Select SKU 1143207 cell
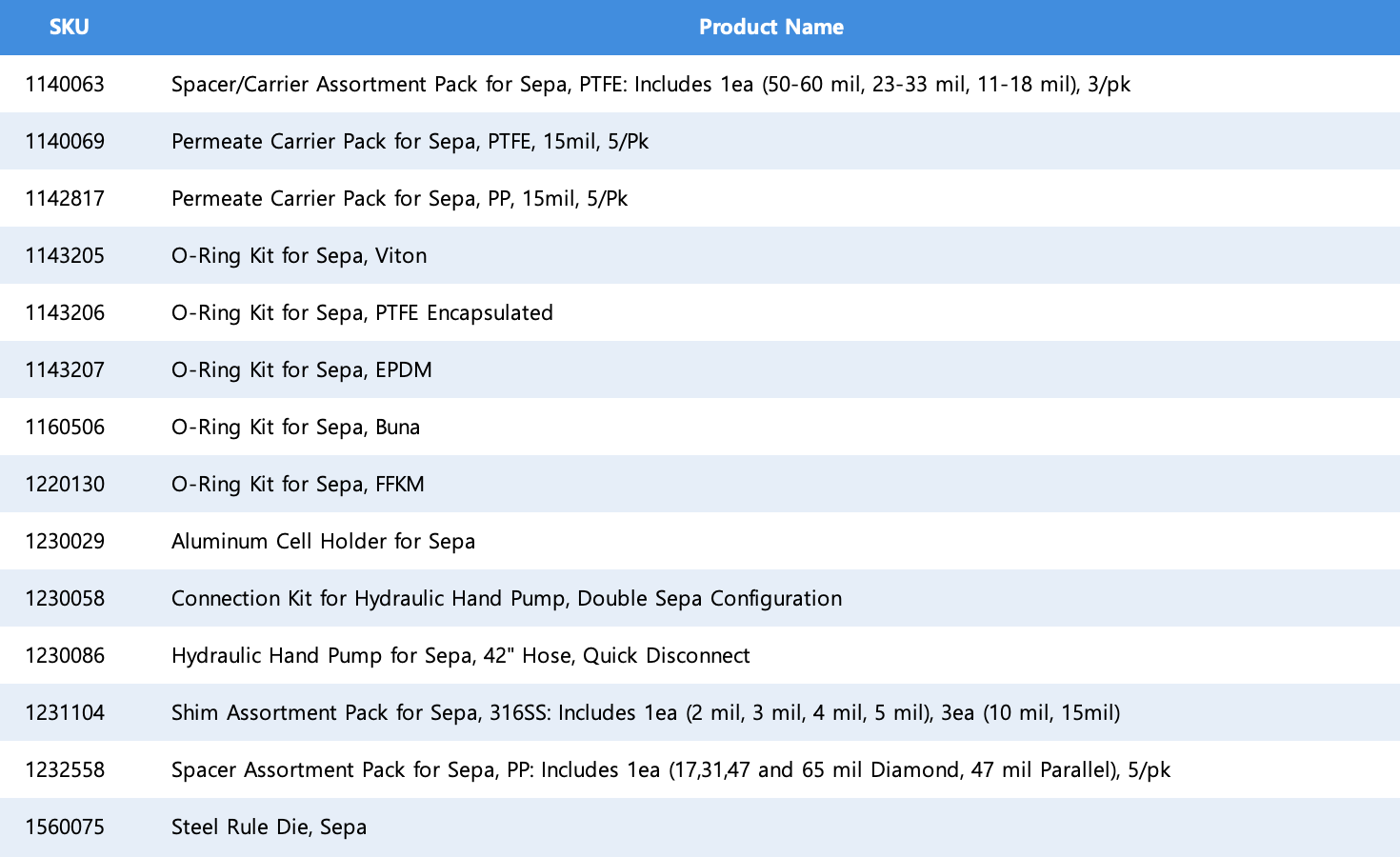 [x=65, y=369]
